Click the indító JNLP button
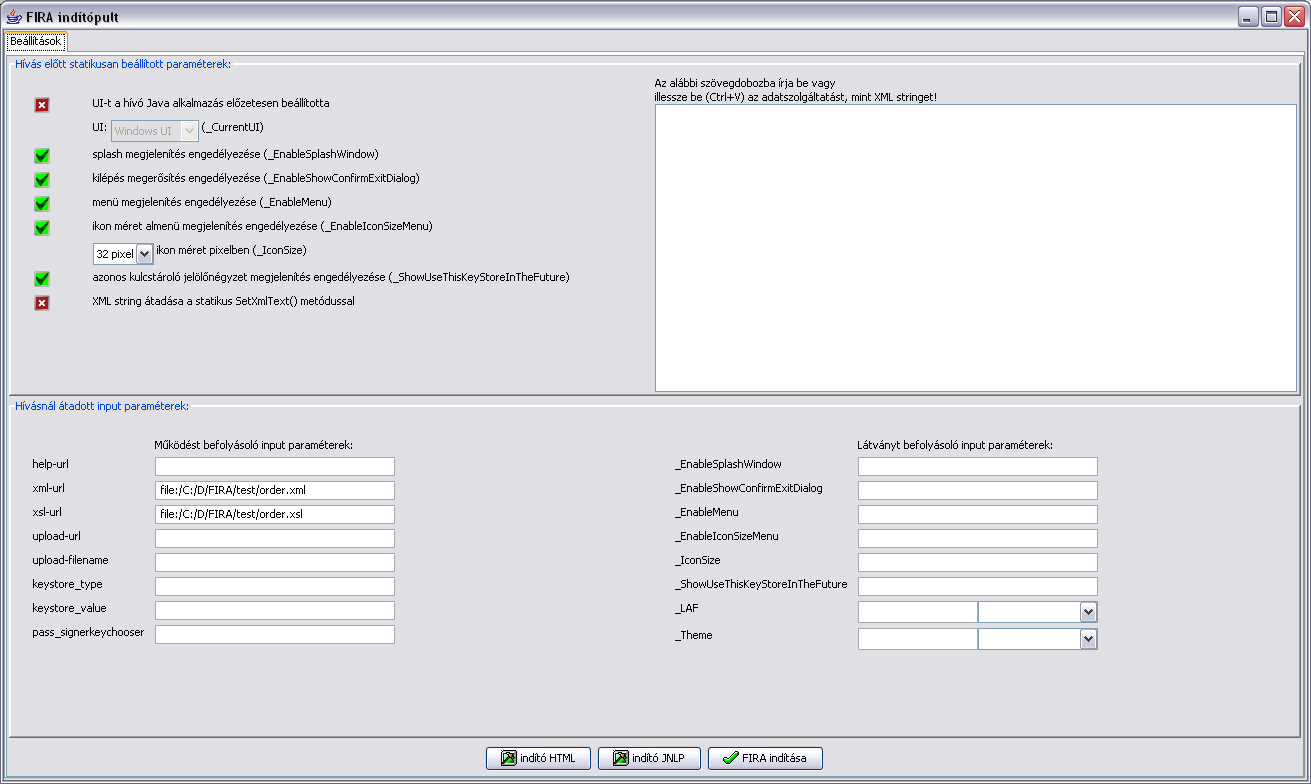1311x784 pixels. click(x=649, y=758)
